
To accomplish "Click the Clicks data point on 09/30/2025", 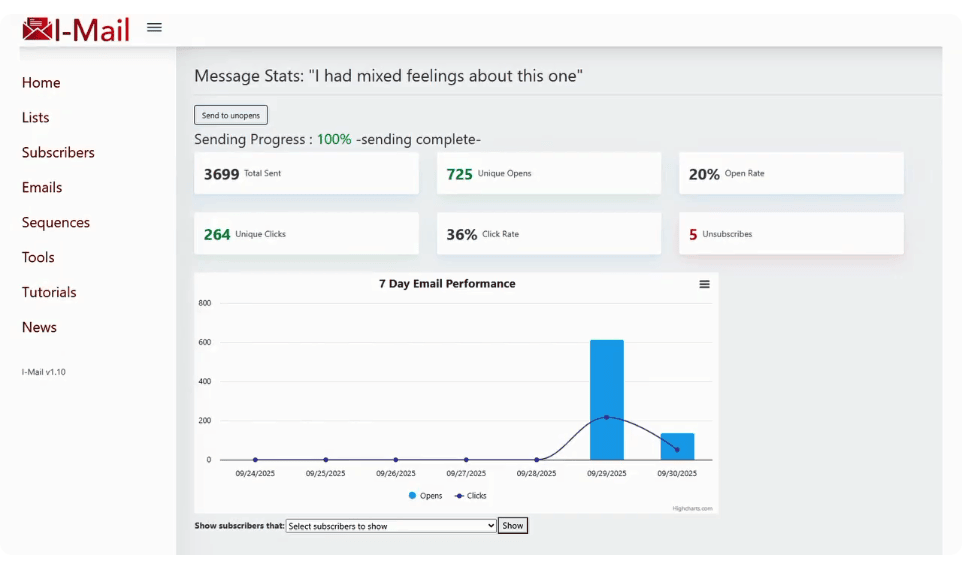I will click(x=677, y=450).
